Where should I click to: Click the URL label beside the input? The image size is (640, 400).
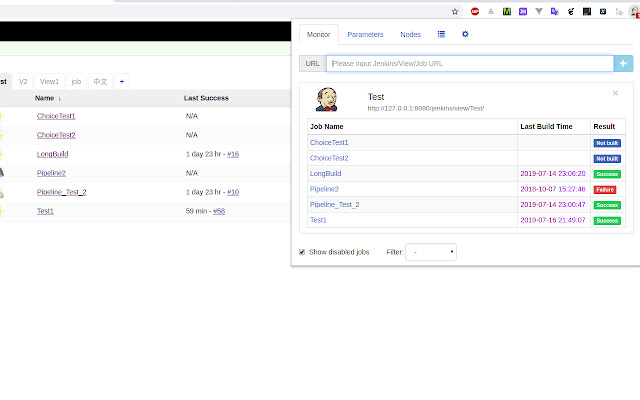pos(313,64)
